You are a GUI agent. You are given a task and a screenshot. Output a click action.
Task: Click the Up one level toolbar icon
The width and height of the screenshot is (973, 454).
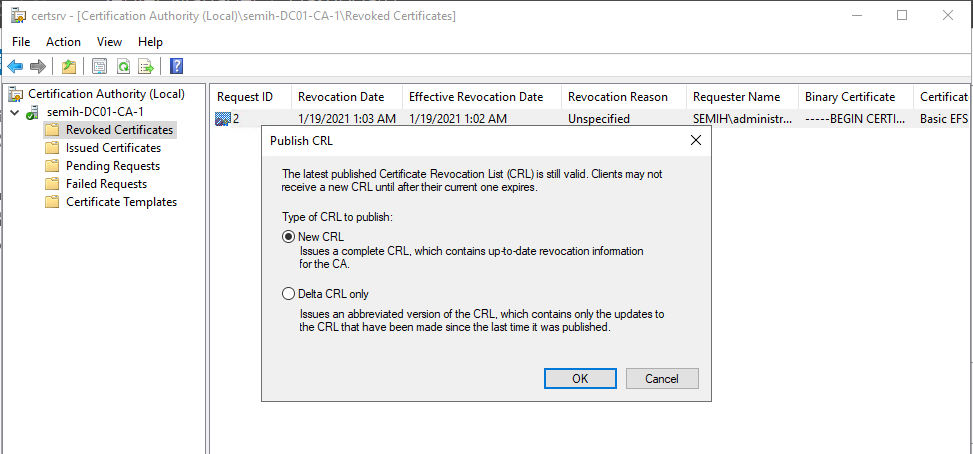coord(68,67)
